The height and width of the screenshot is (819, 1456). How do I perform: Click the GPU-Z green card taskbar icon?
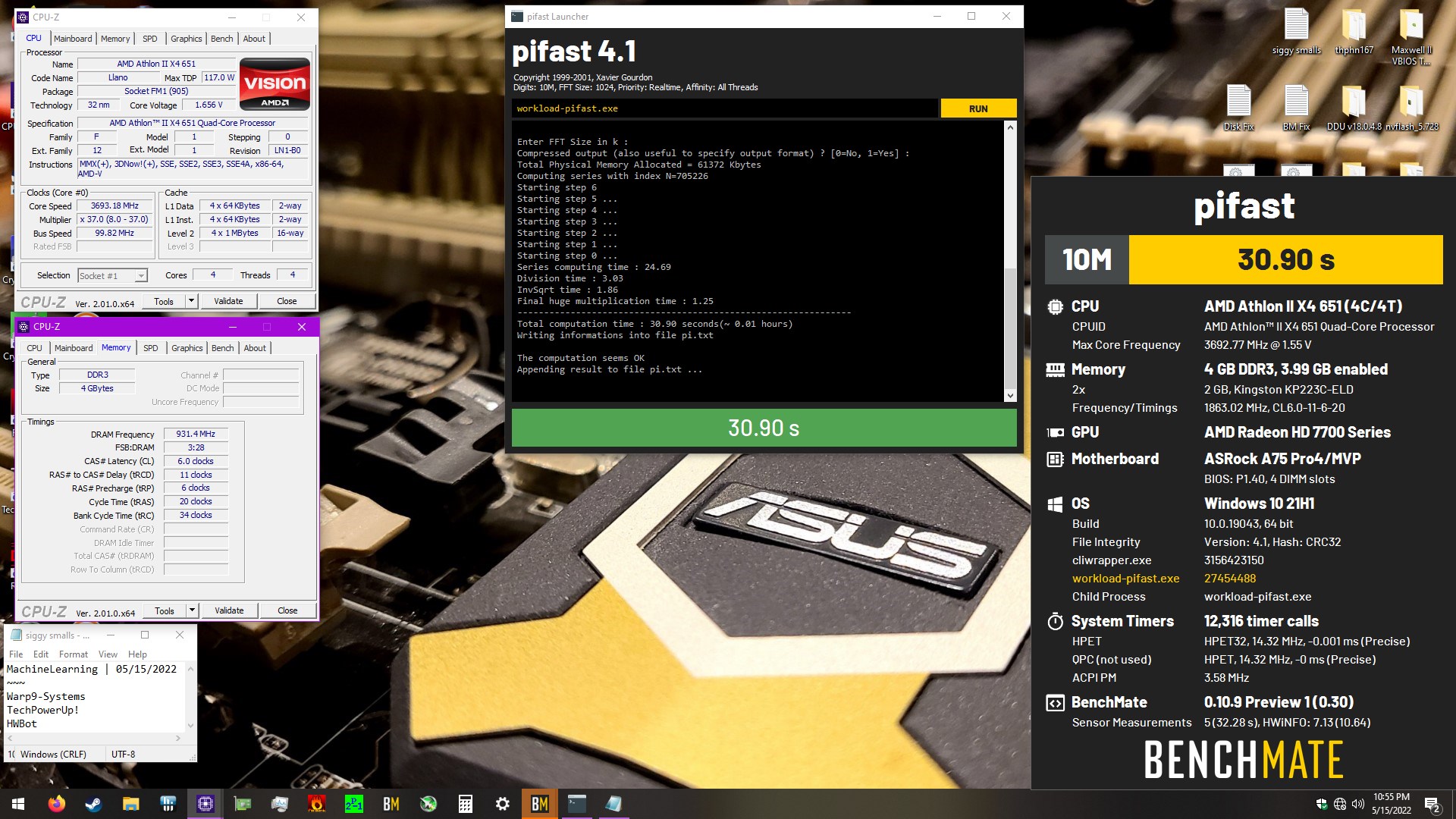pyautogui.click(x=243, y=804)
